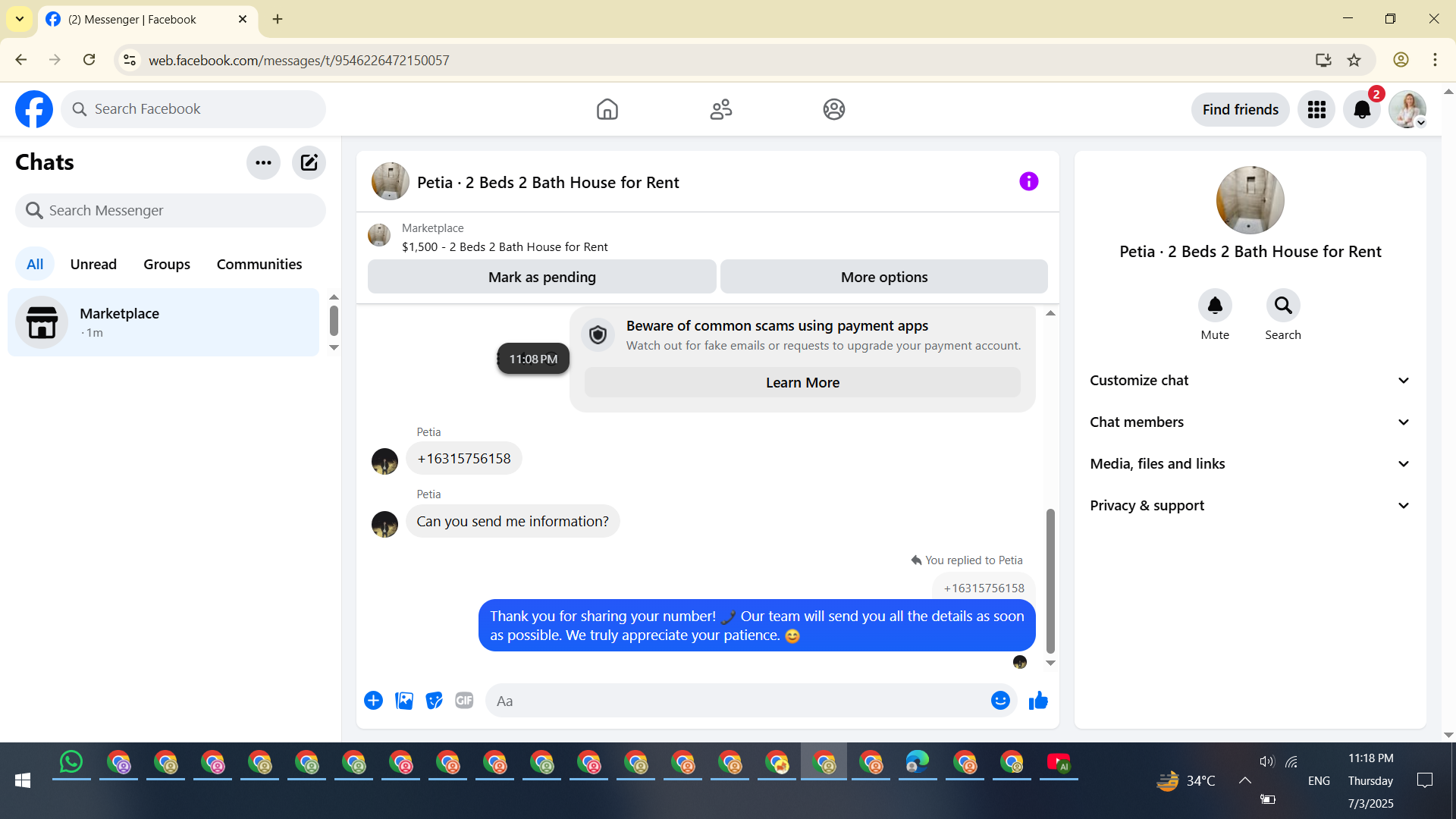The image size is (1456, 819).
Task: Open more actions plus icon
Action: (x=373, y=701)
